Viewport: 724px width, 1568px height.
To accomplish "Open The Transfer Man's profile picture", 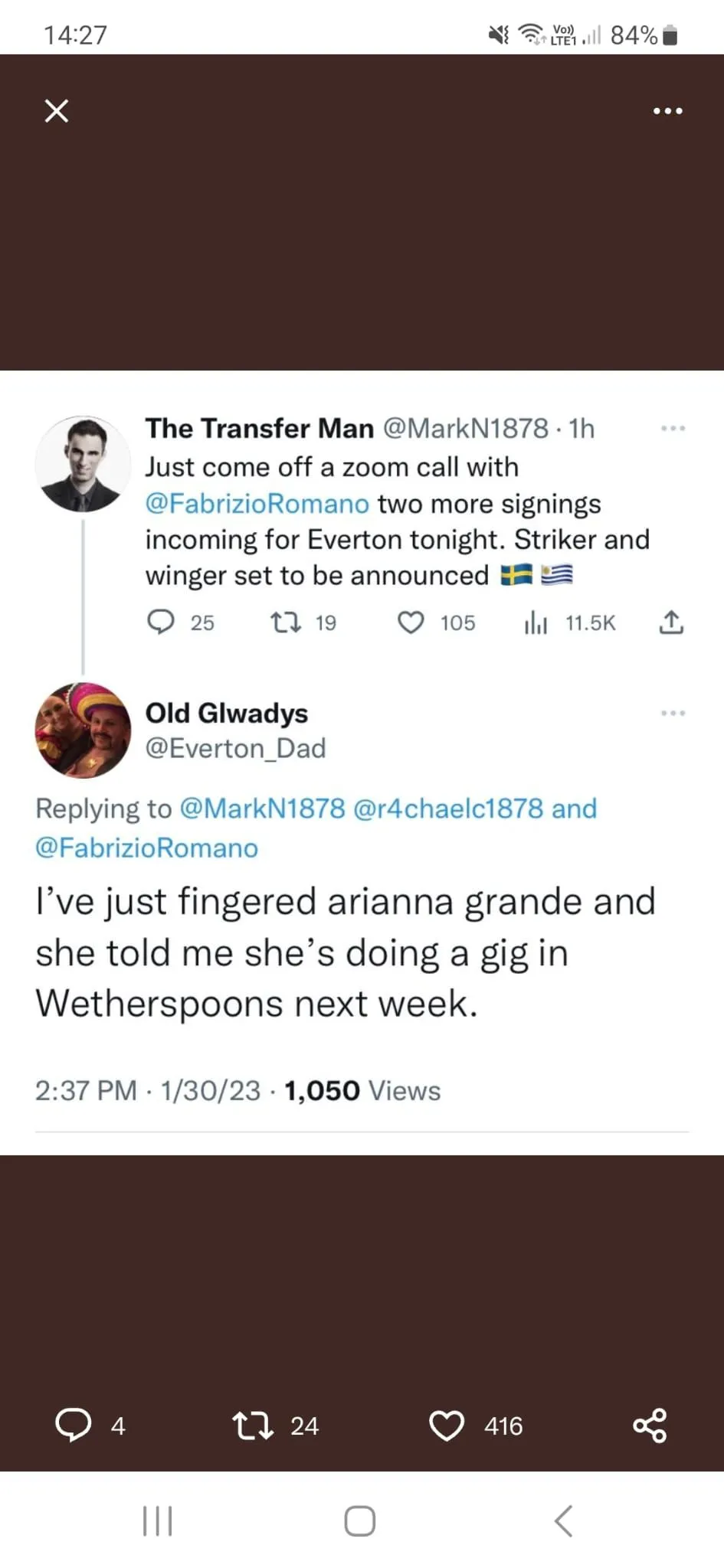I will pyautogui.click(x=83, y=464).
